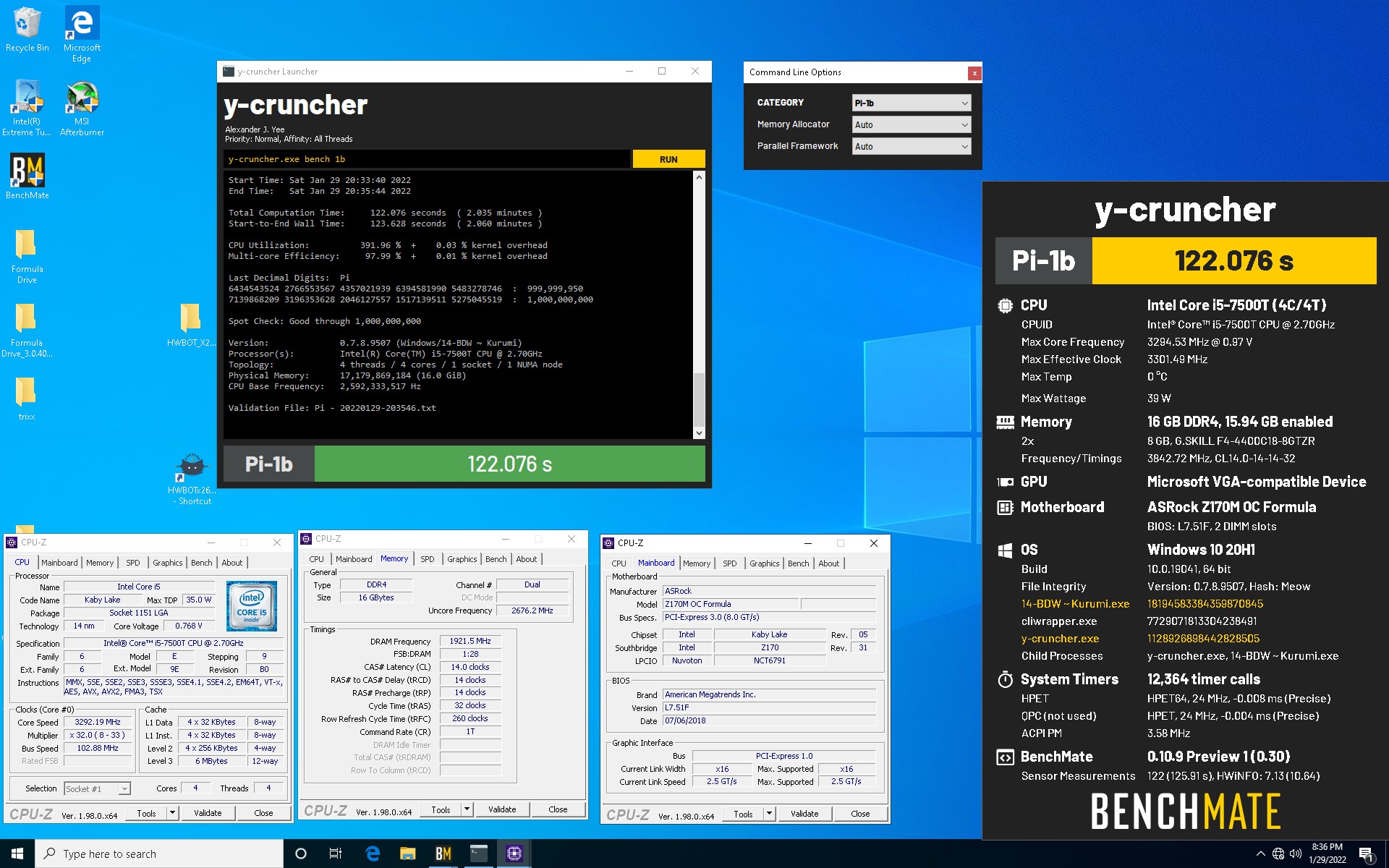This screenshot has width=1389, height=868.
Task: Open the network tray icon
Action: point(1278,854)
